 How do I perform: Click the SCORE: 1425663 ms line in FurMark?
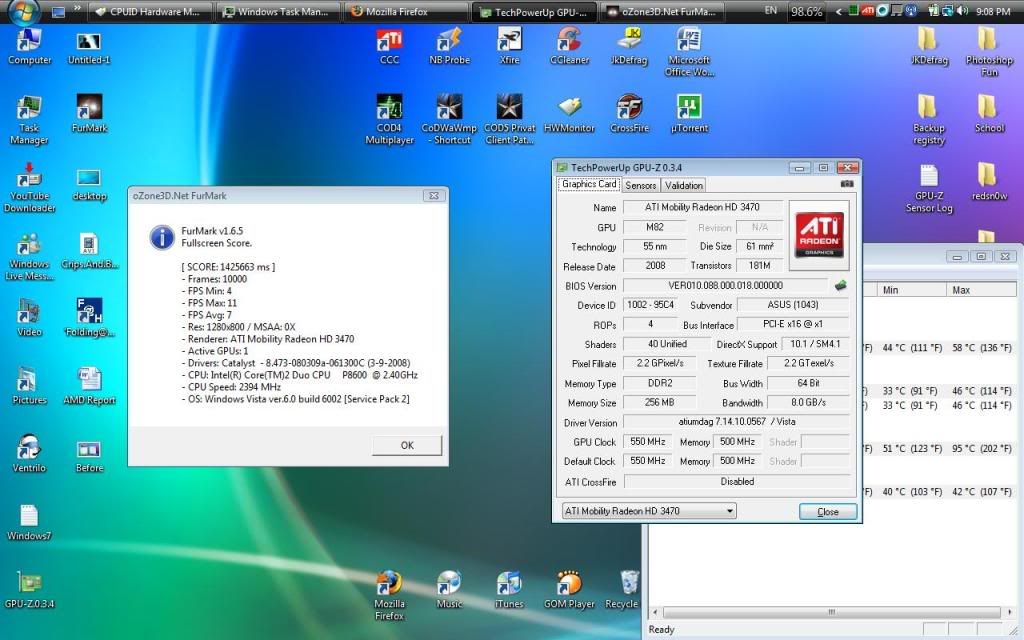228,266
